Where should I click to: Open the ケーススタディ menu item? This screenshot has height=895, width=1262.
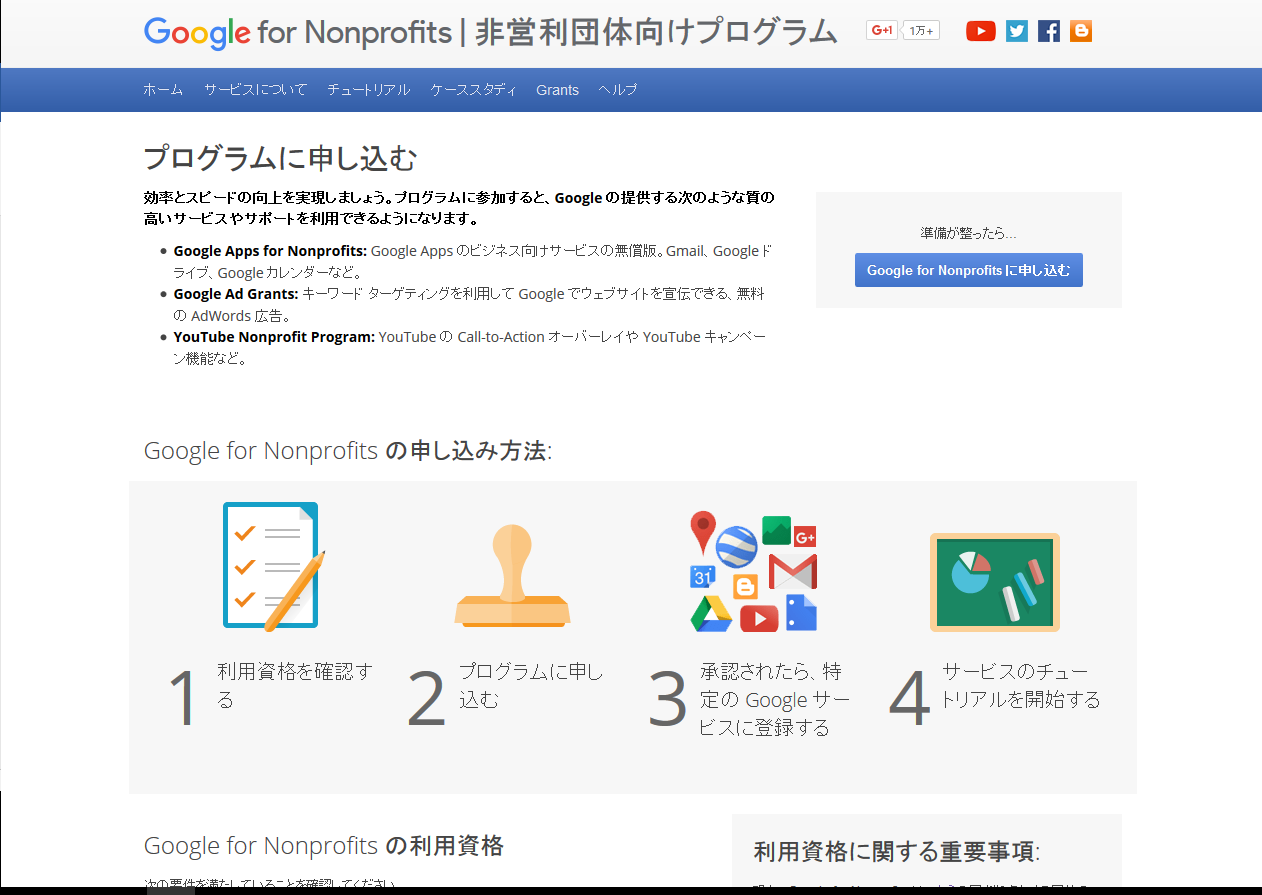(473, 90)
